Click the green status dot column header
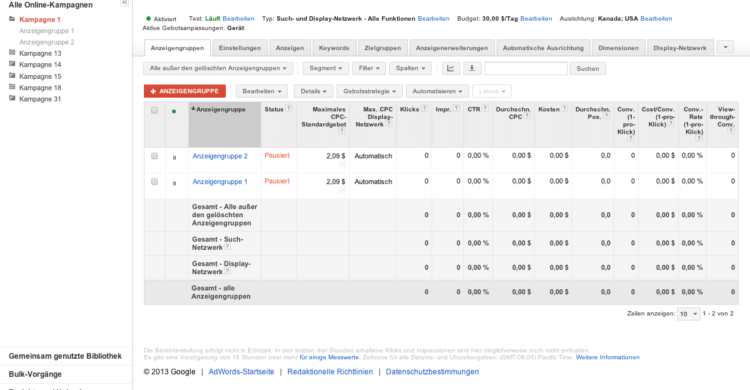750x390 pixels. tap(174, 111)
